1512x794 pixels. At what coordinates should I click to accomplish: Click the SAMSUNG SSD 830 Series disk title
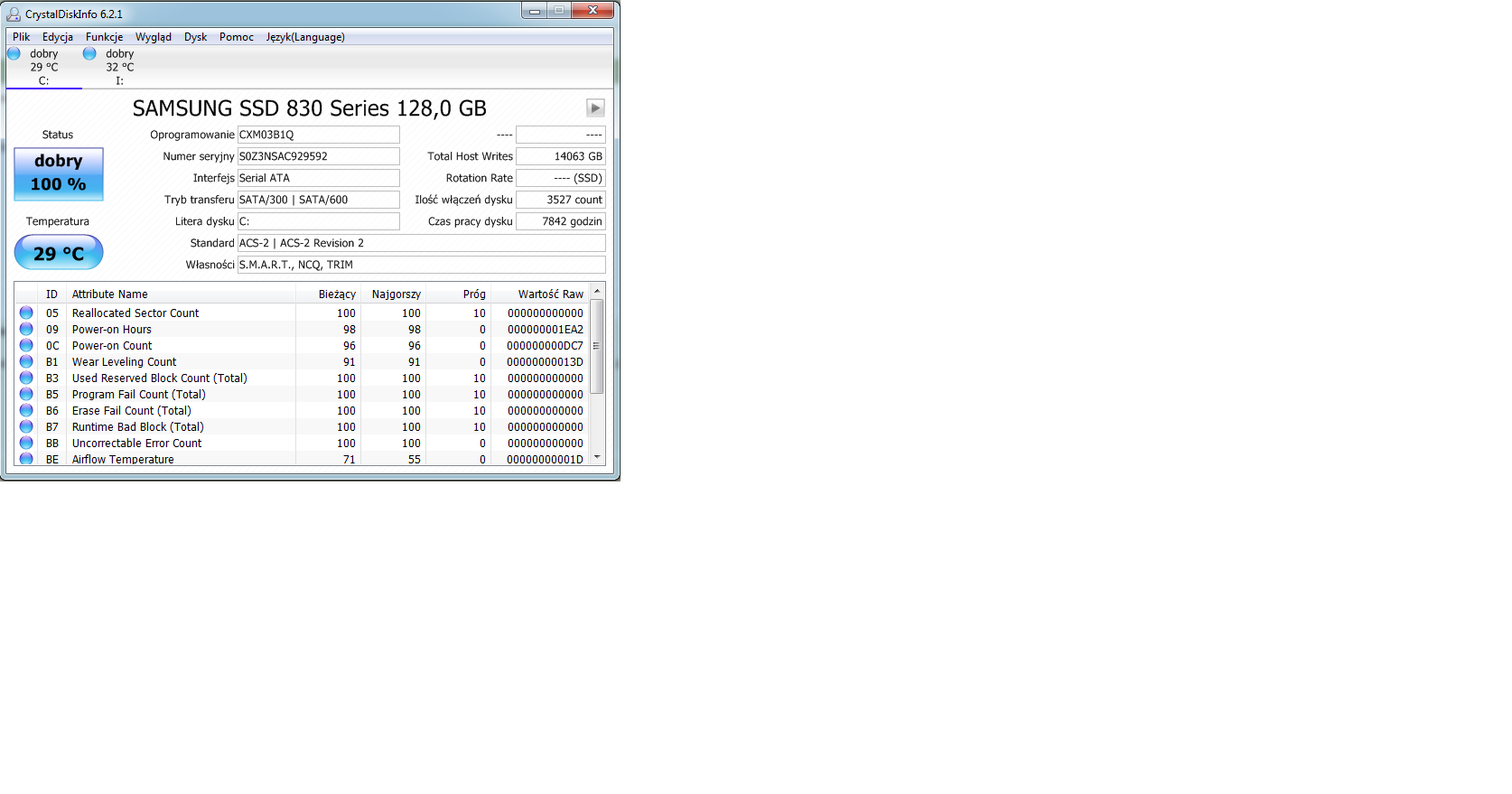[310, 108]
